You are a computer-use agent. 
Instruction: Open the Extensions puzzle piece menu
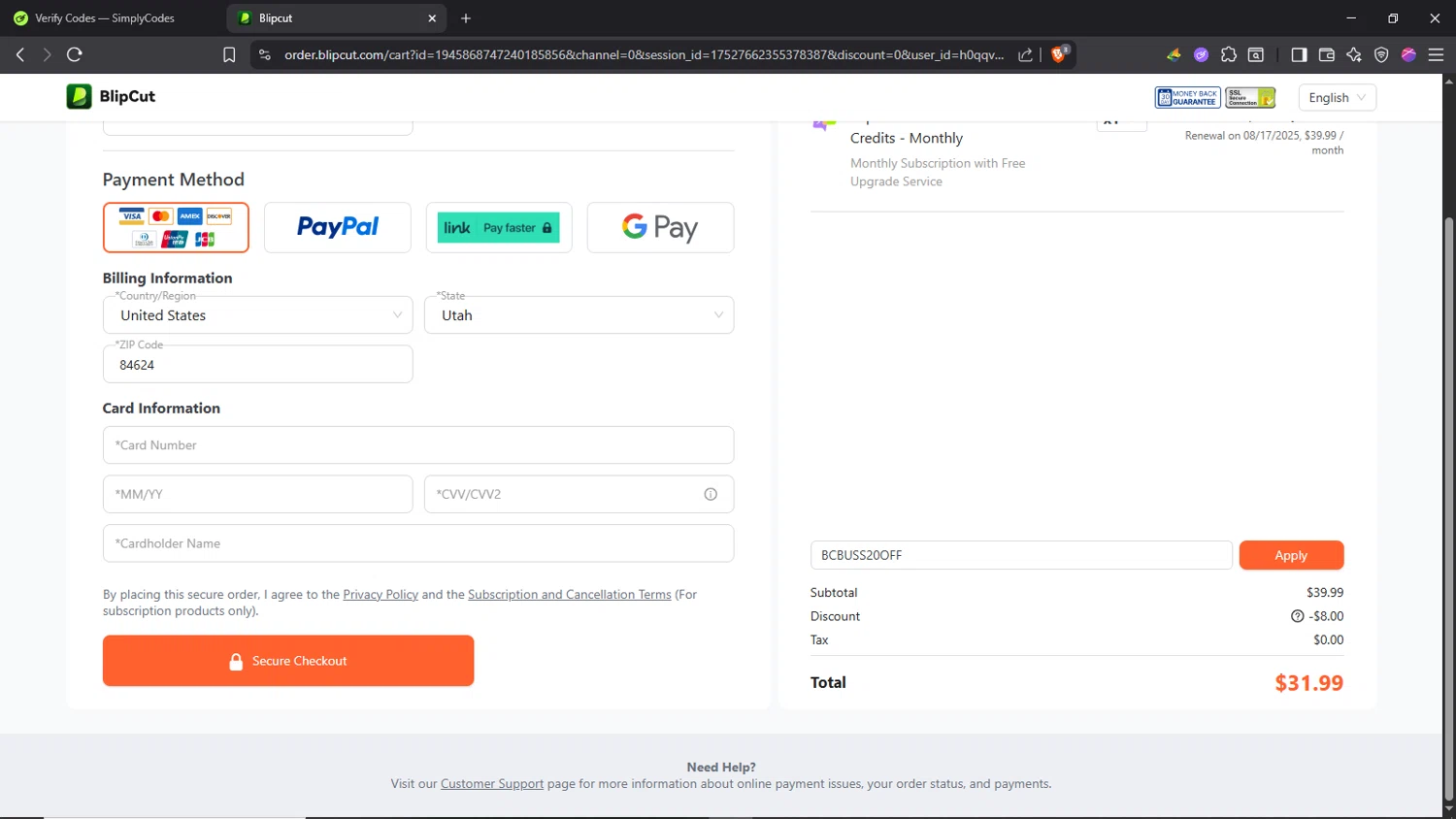tap(1229, 55)
